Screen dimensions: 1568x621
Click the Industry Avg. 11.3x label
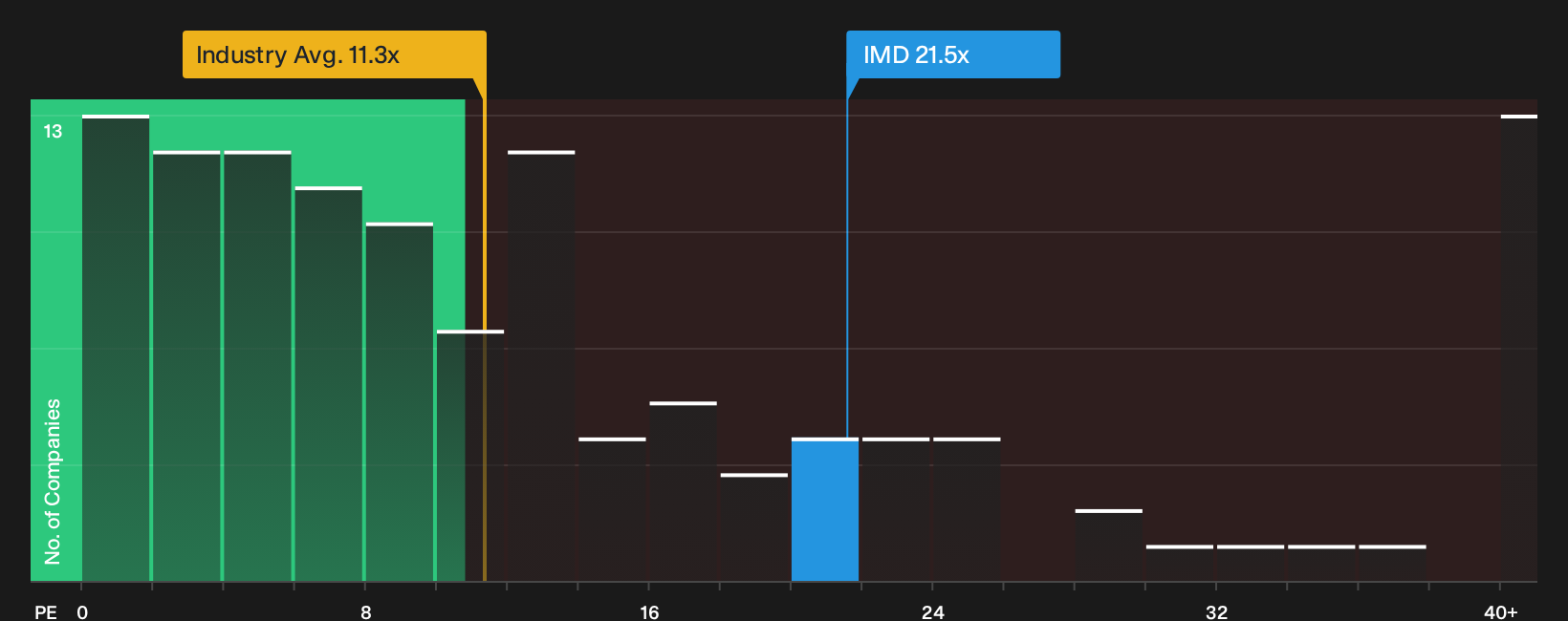pos(334,54)
